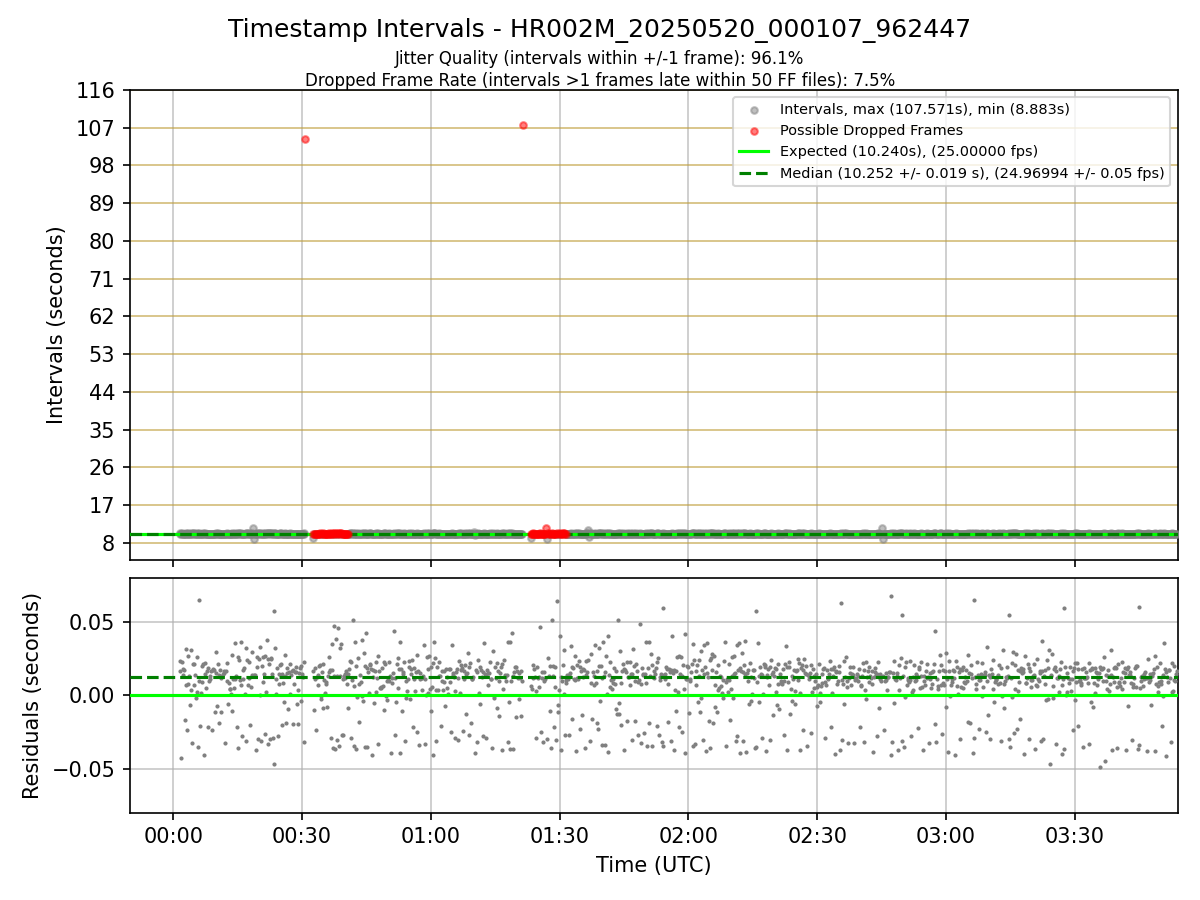Click the 'Time (UTC)' x-axis label
The height and width of the screenshot is (900, 1200).
point(653,865)
